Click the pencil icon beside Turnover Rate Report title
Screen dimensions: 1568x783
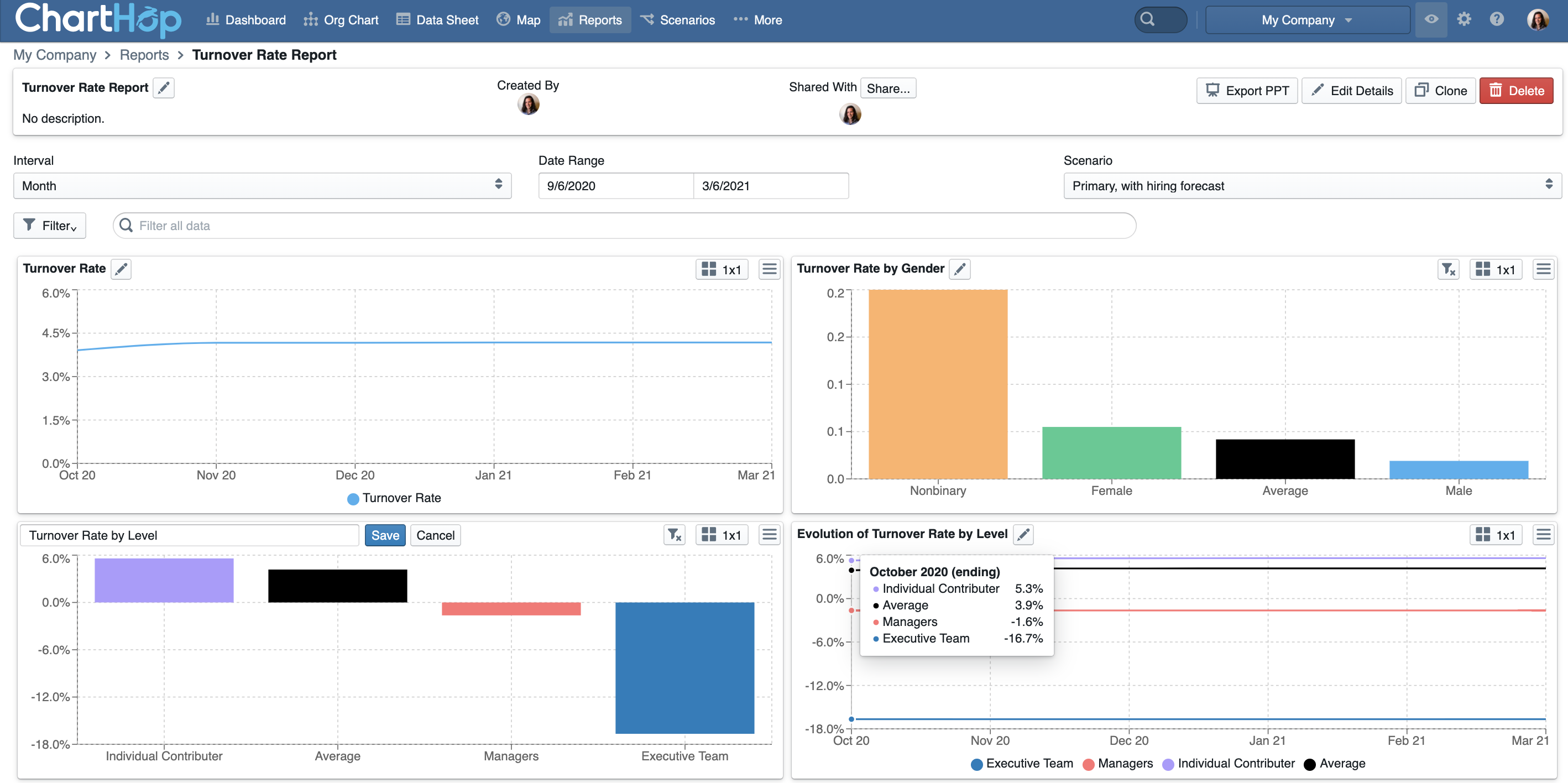coord(163,88)
